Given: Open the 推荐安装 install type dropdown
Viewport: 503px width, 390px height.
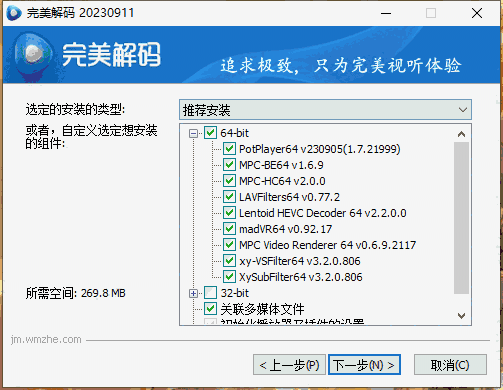Looking at the screenshot, I should [325, 110].
